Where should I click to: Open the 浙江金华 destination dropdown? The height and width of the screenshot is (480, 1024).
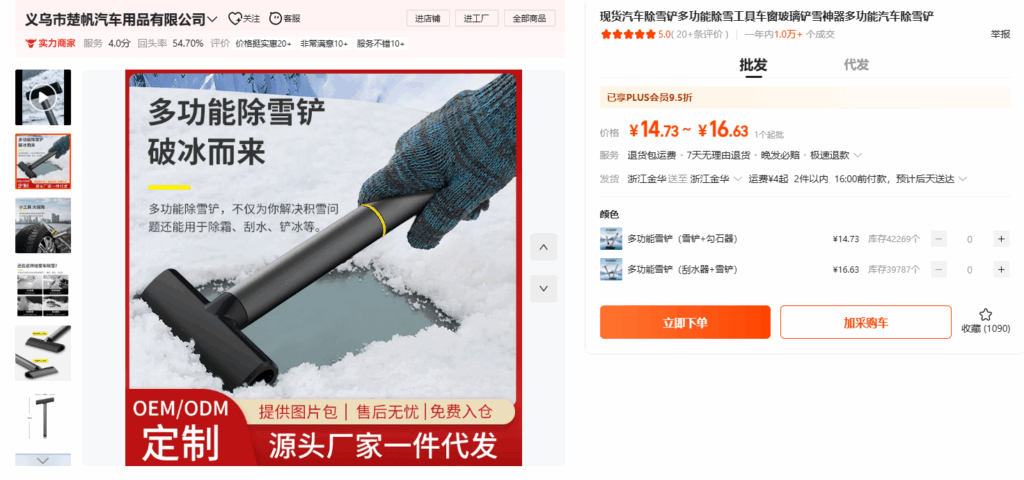pos(716,179)
